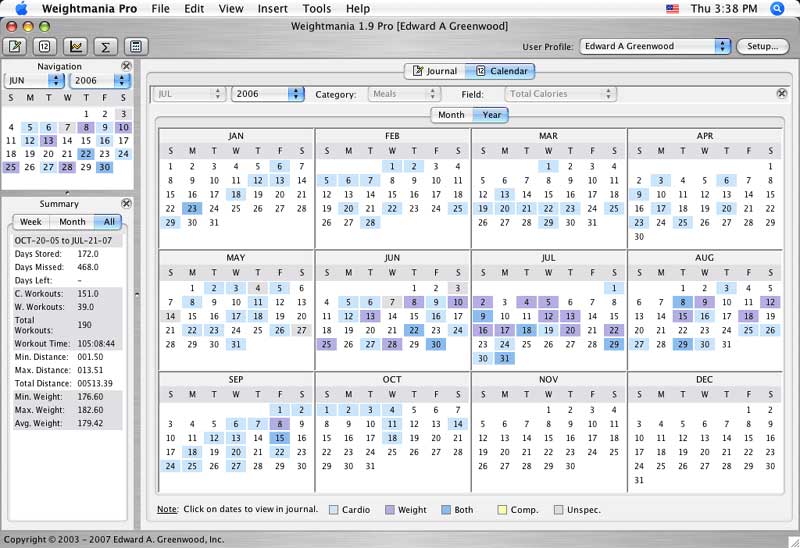Viewport: 800px width, 548px height.
Task: Click the Unspec. legend color swatch
Action: click(559, 510)
